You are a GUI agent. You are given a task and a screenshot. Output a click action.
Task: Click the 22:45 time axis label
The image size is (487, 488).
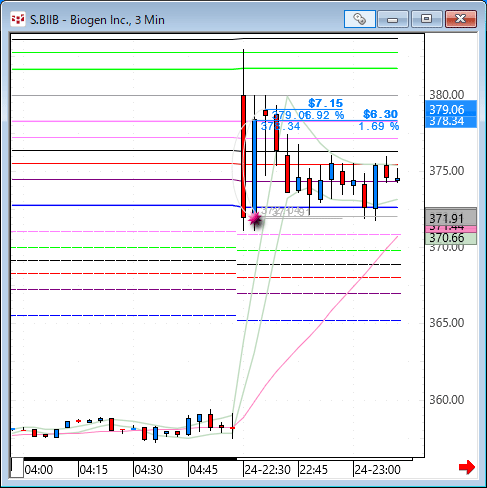click(314, 470)
